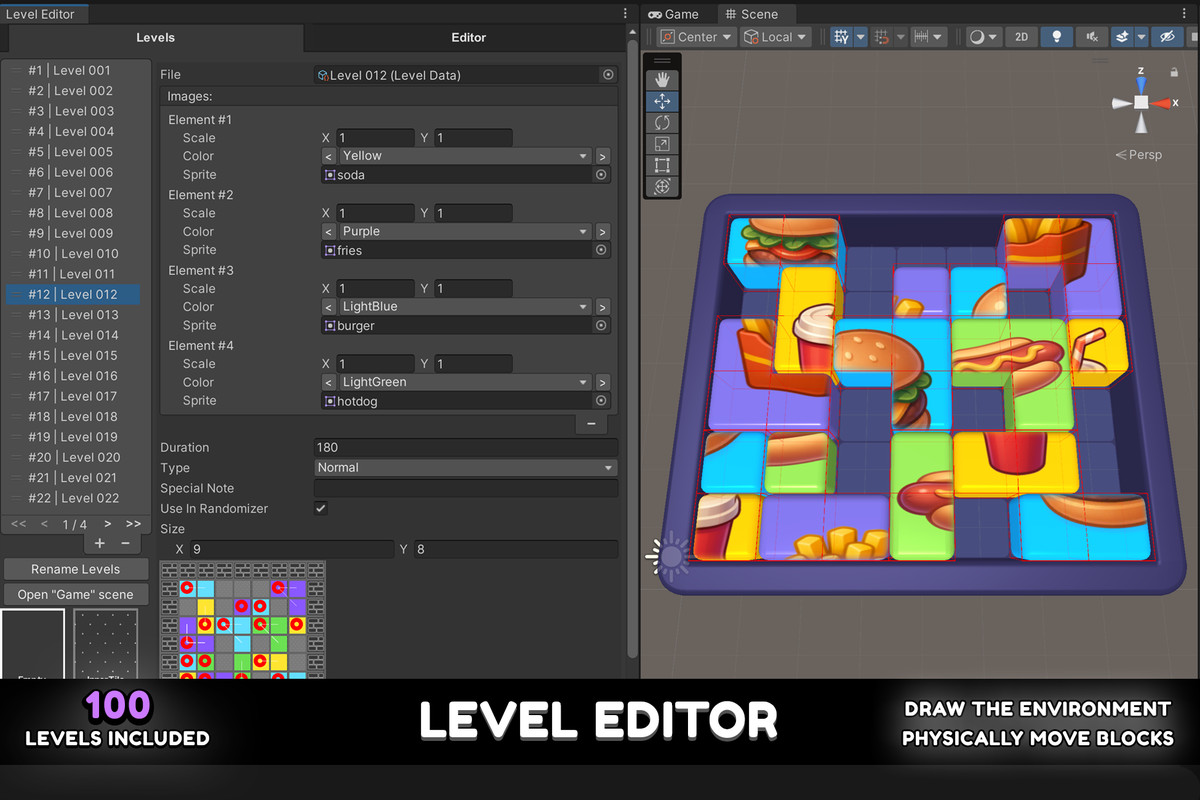Click Open "Game" scene button
1200x800 pixels.
(75, 594)
